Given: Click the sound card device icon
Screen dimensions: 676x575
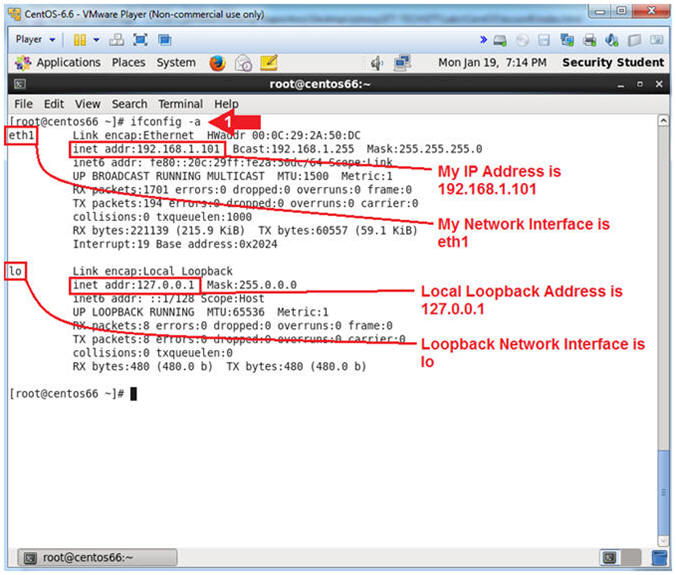Looking at the screenshot, I should point(612,41).
